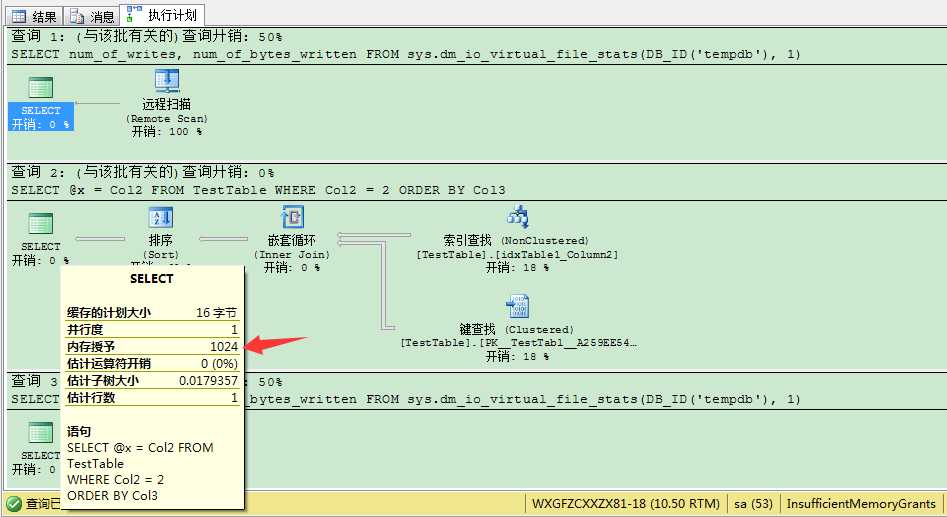The height and width of the screenshot is (517, 947).
Task: Click the Index Seek 开销 18% value
Action: coord(518,268)
